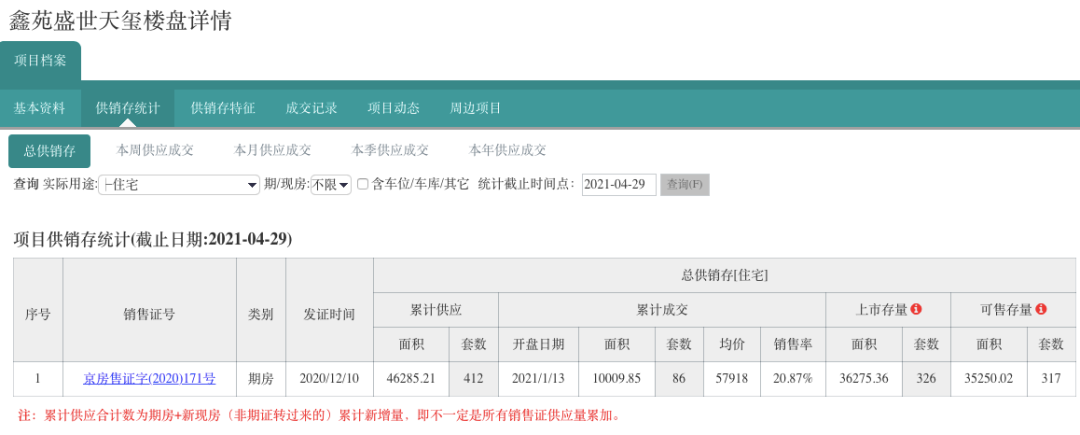This screenshot has height=435, width=1080.
Task: Click the 项目供销存统计 section heading
Action: pos(153,239)
